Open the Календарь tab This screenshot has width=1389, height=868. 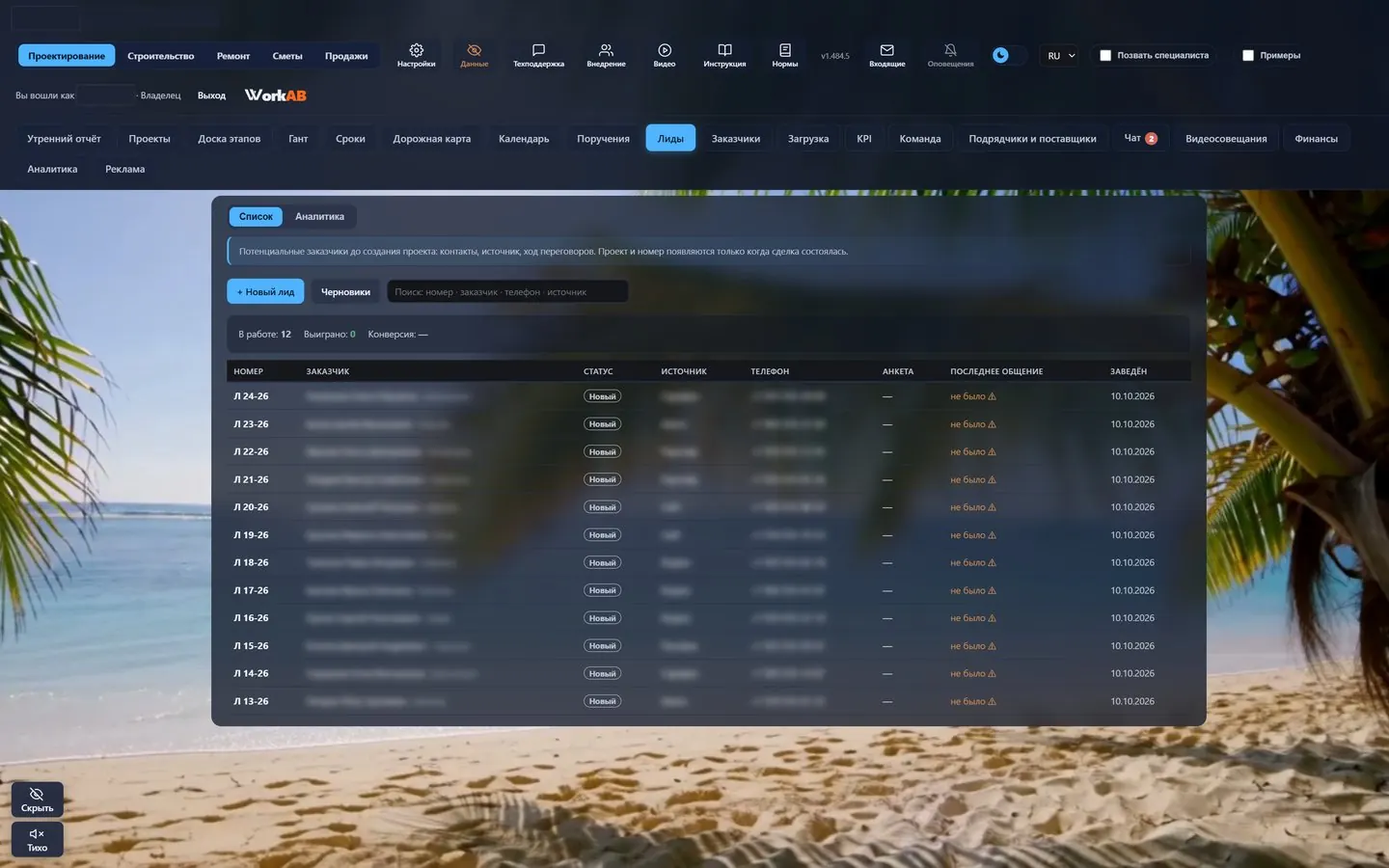tap(524, 139)
